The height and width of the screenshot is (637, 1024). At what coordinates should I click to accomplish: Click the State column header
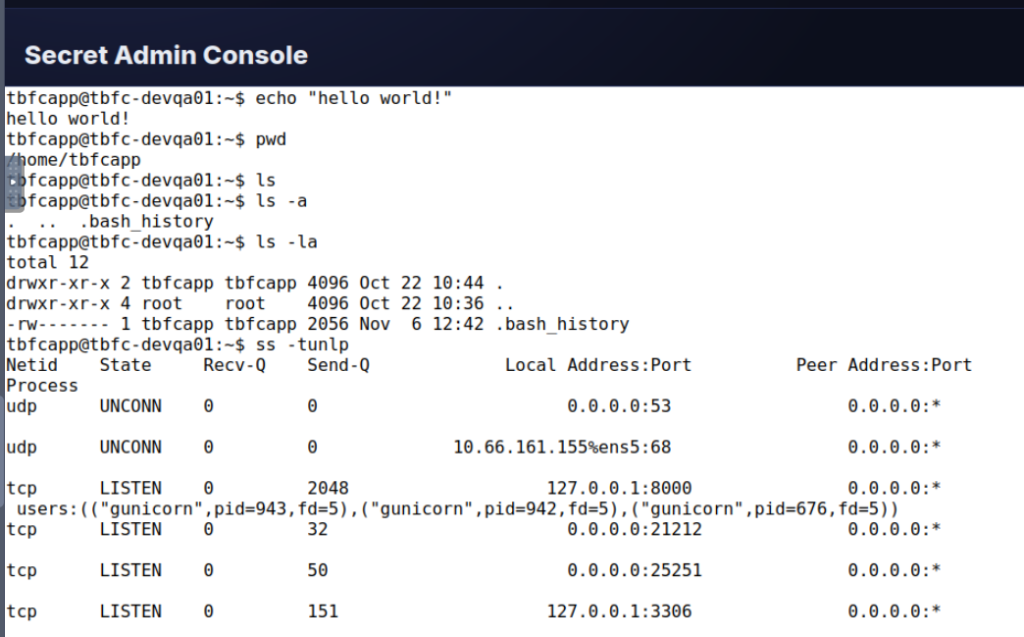[x=125, y=365]
